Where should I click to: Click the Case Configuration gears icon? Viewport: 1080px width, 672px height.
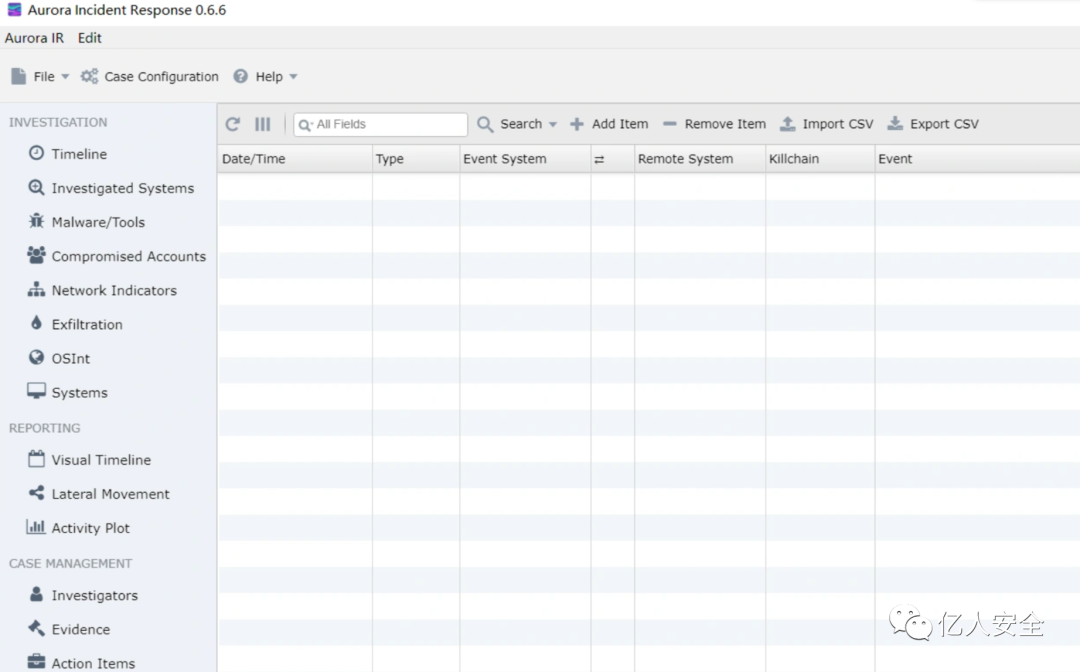(89, 76)
